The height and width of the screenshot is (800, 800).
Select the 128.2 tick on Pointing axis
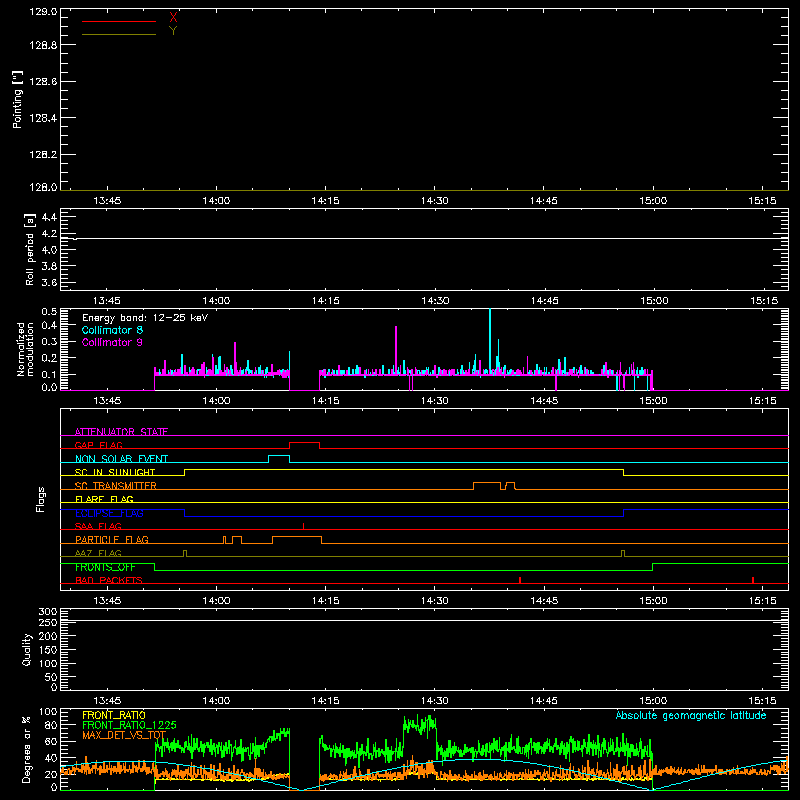[x=43, y=155]
